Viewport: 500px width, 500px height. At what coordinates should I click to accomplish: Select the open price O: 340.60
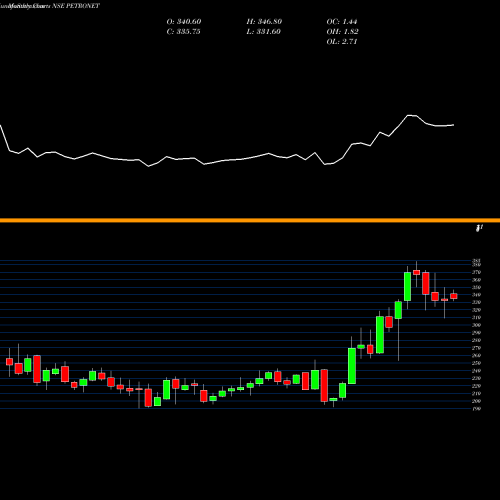pyautogui.click(x=184, y=22)
